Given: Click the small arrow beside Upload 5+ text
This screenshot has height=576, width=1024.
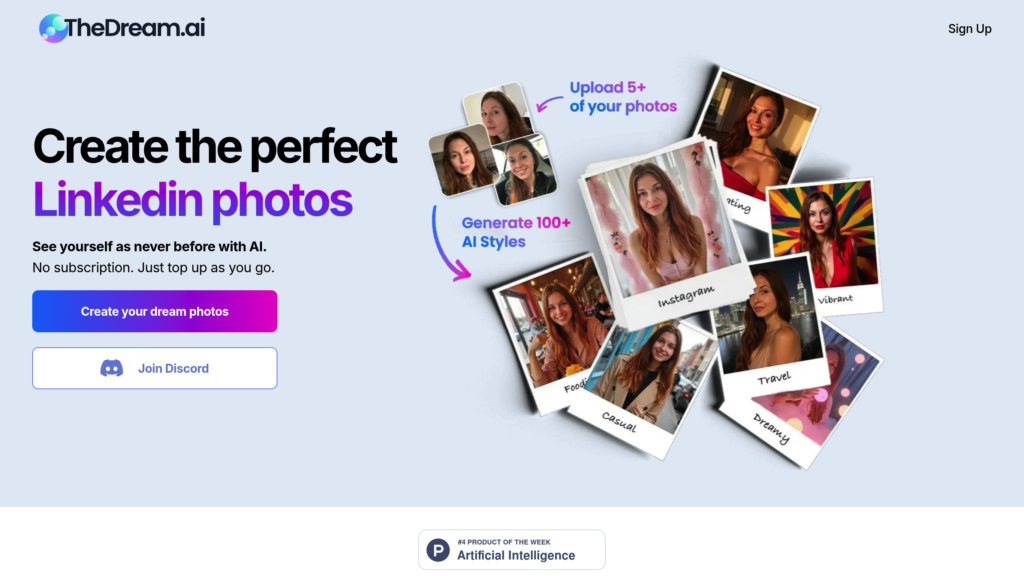Looking at the screenshot, I should 549,103.
